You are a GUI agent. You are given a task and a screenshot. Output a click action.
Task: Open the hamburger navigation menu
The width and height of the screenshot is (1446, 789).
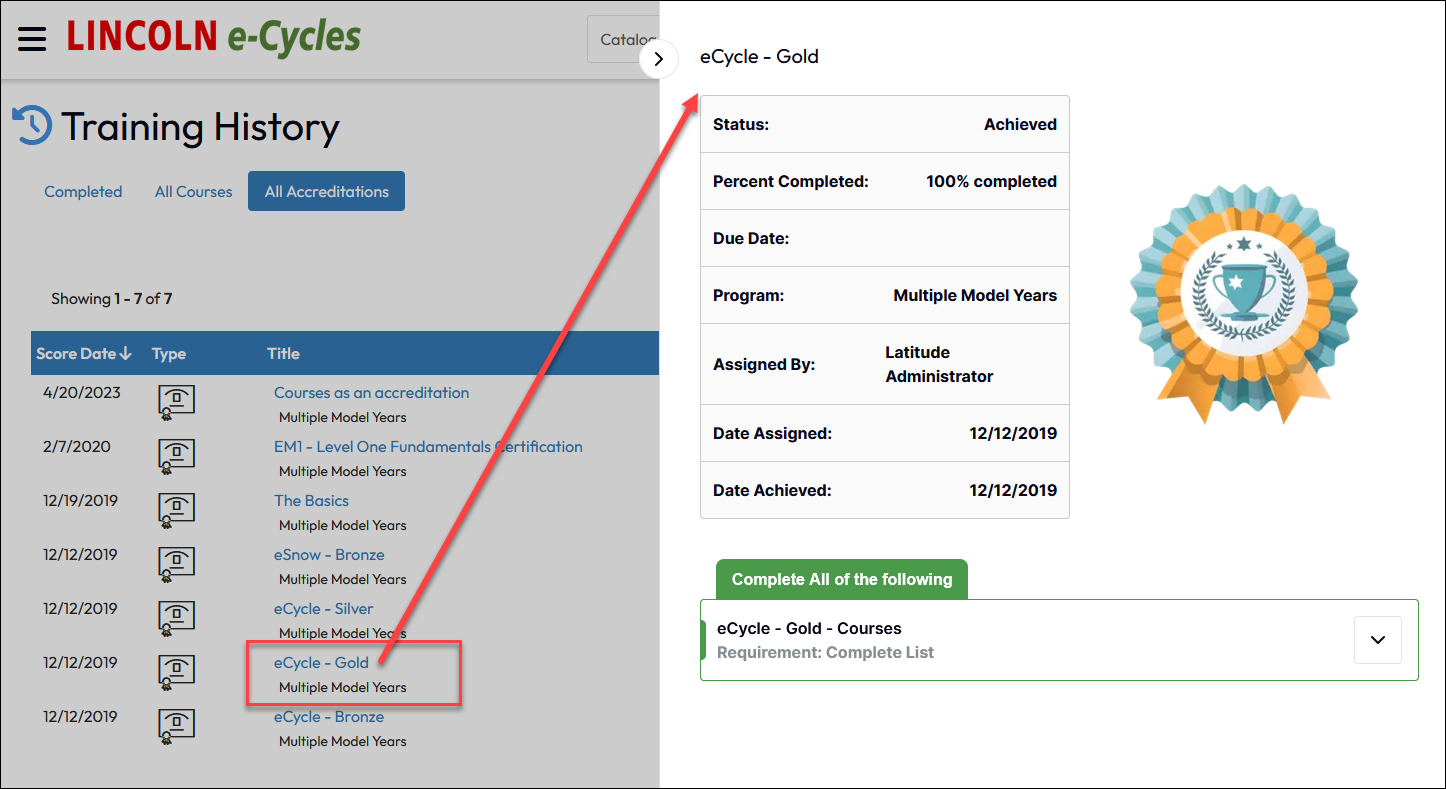[32, 39]
